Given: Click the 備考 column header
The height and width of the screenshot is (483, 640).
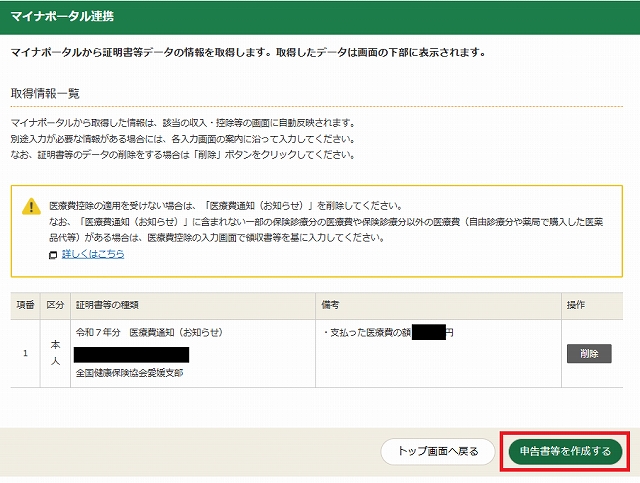Looking at the screenshot, I should 333,304.
